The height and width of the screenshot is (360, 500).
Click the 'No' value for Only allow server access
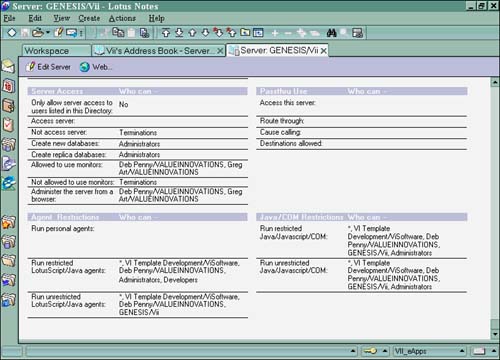[123, 104]
